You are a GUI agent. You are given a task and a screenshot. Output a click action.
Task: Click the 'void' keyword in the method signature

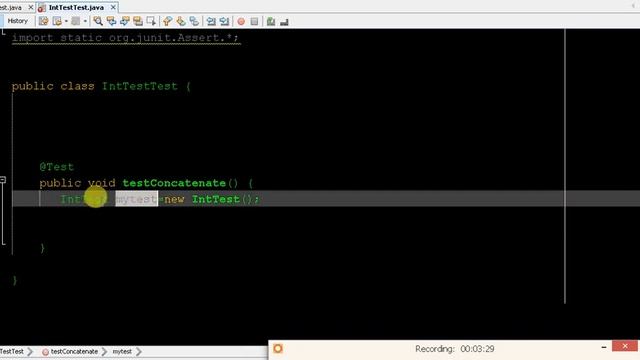(x=102, y=183)
